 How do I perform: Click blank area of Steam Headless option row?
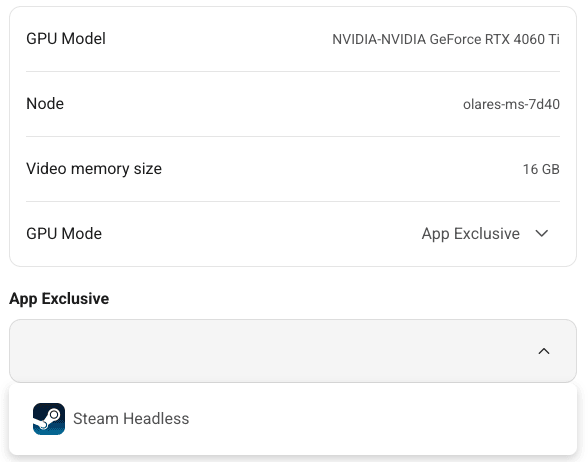click(x=375, y=419)
